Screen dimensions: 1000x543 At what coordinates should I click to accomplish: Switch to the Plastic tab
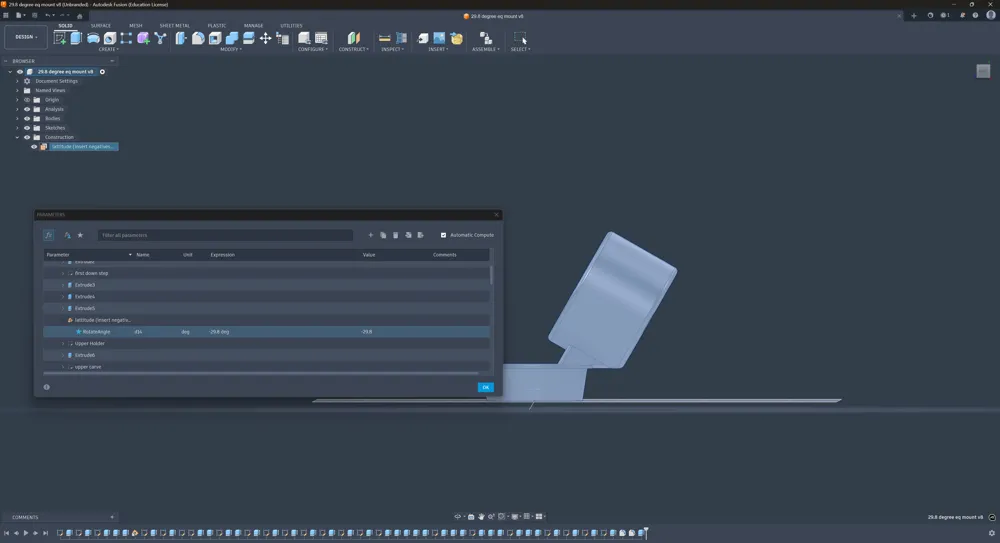217,26
